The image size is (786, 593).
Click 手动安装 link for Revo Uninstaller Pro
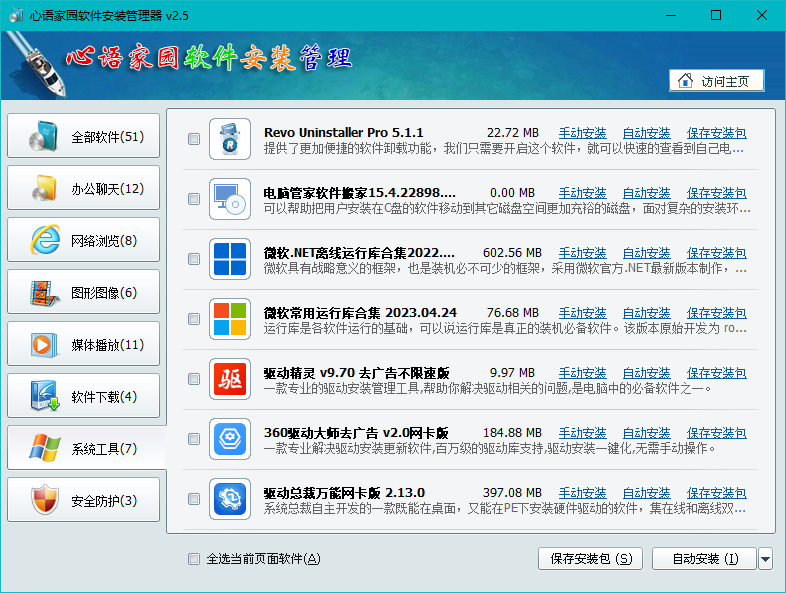582,133
